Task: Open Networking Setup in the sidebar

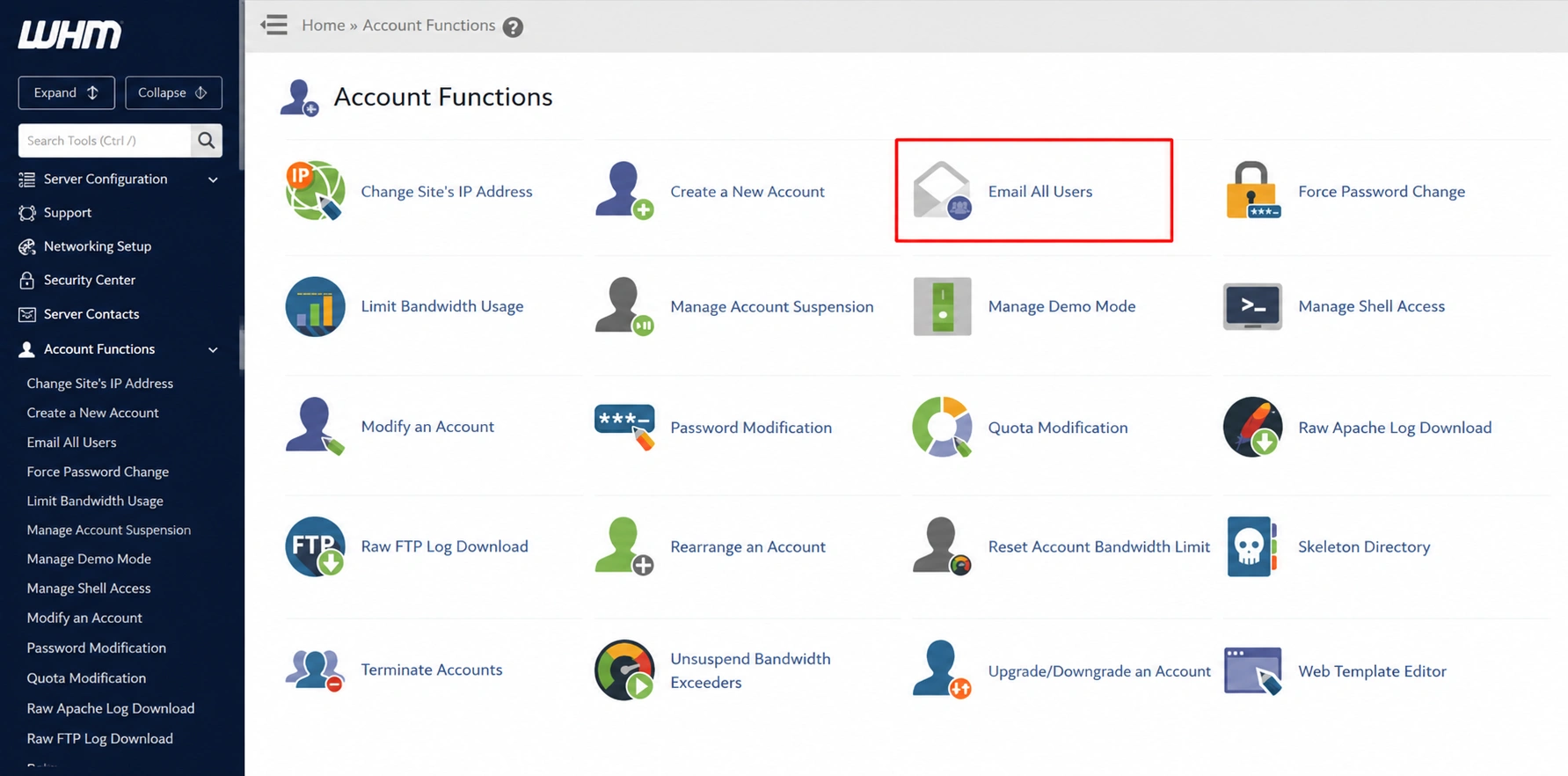Action: [98, 246]
